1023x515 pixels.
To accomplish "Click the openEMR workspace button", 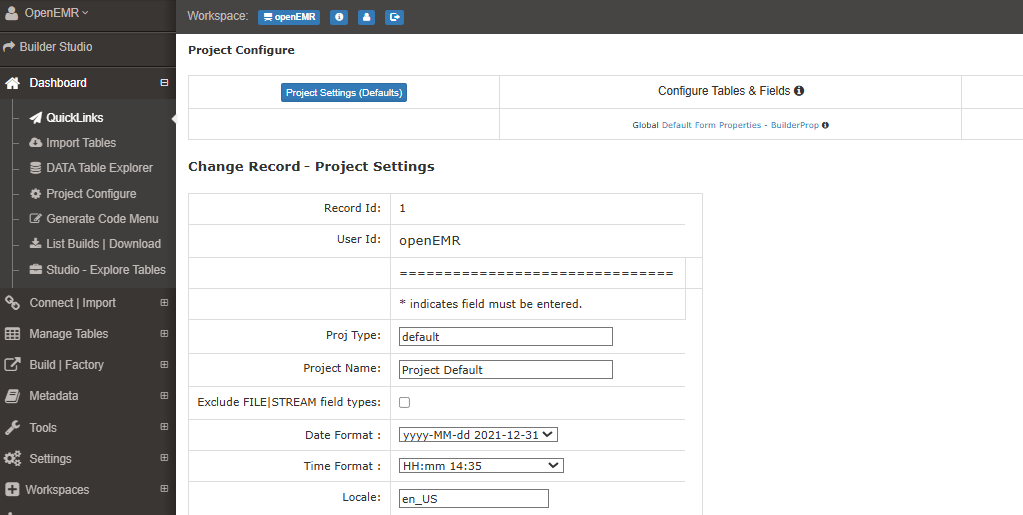I will pos(288,18).
